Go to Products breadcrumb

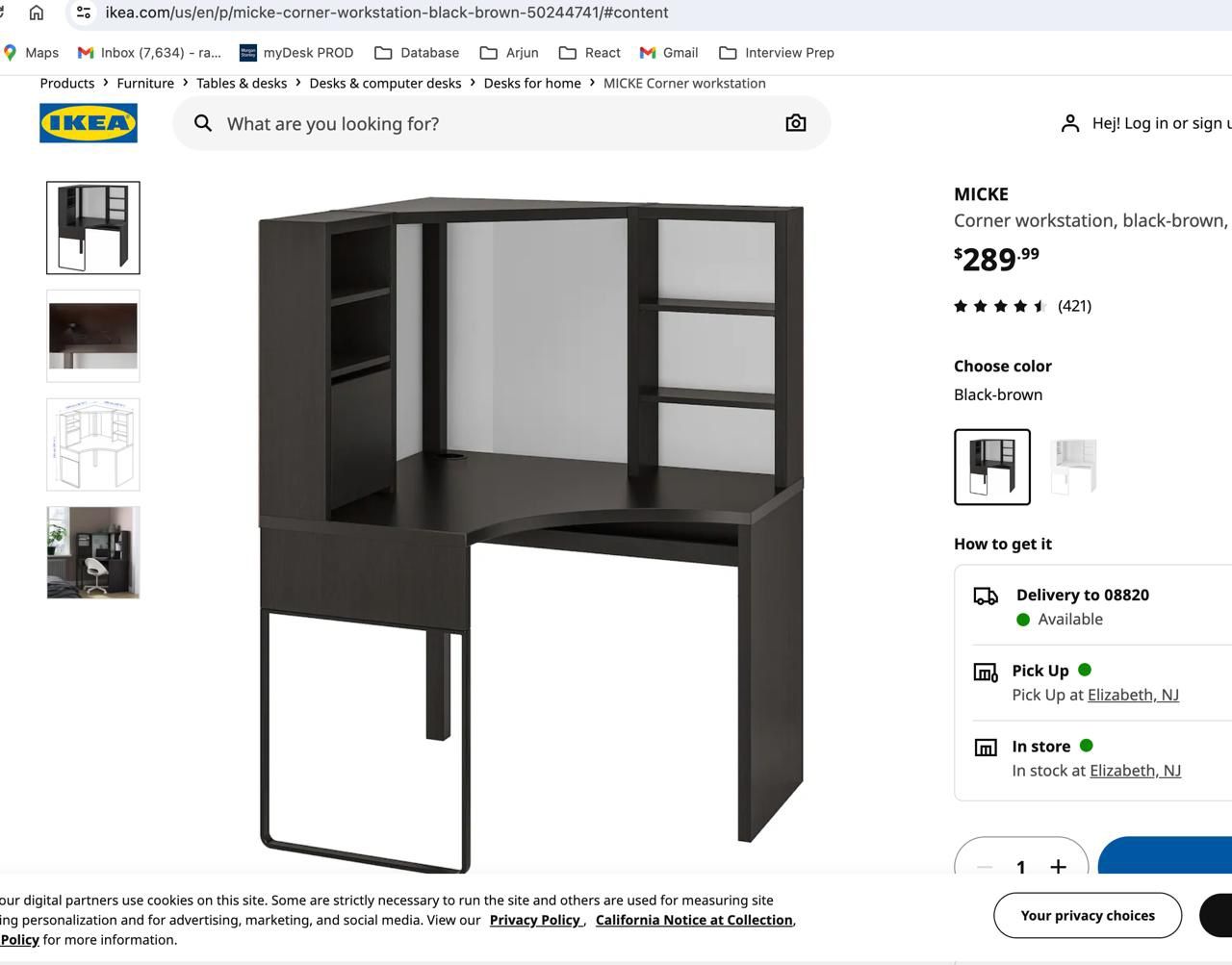[67, 84]
